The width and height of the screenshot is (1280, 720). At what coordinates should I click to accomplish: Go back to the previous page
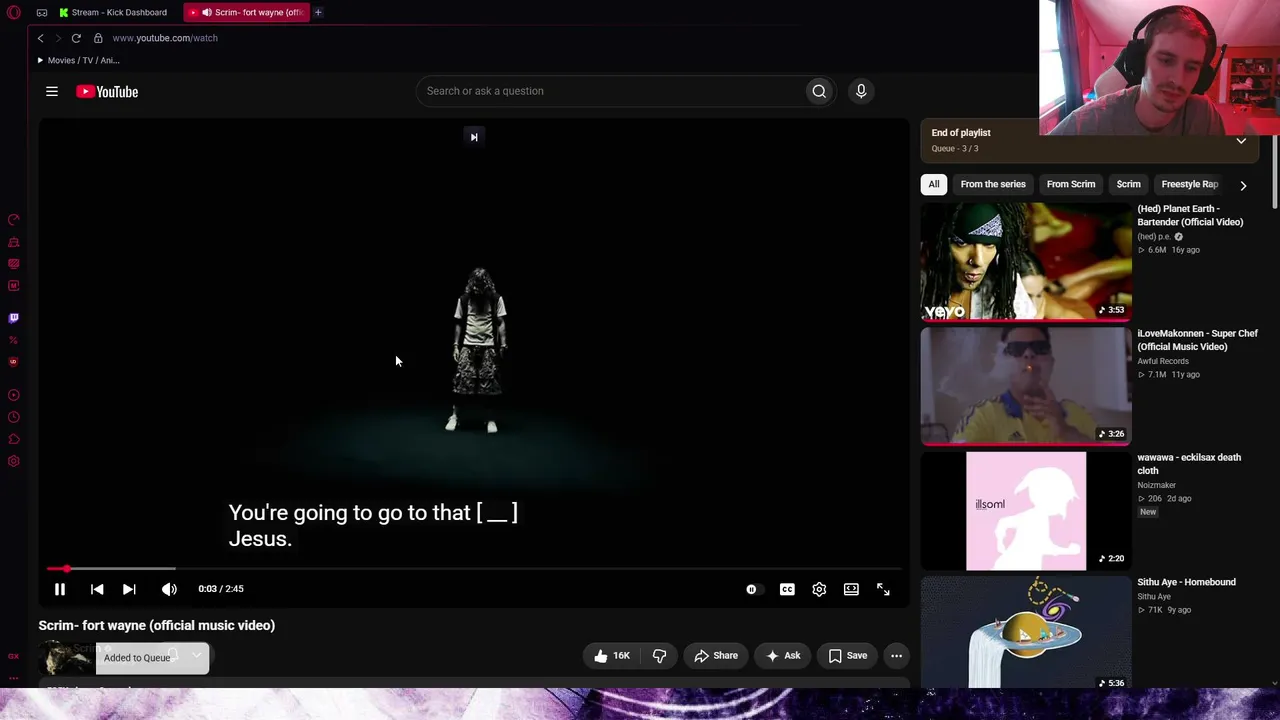pyautogui.click(x=40, y=38)
